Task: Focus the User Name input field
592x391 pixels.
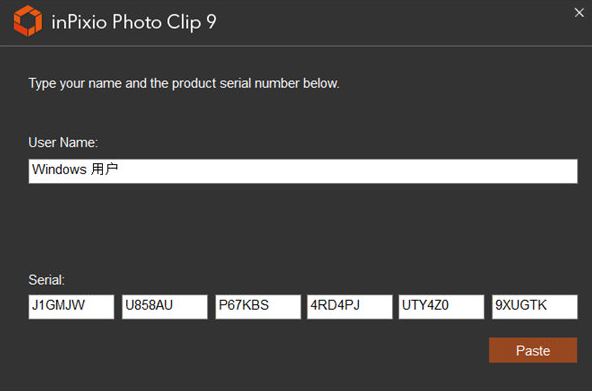Action: (303, 171)
